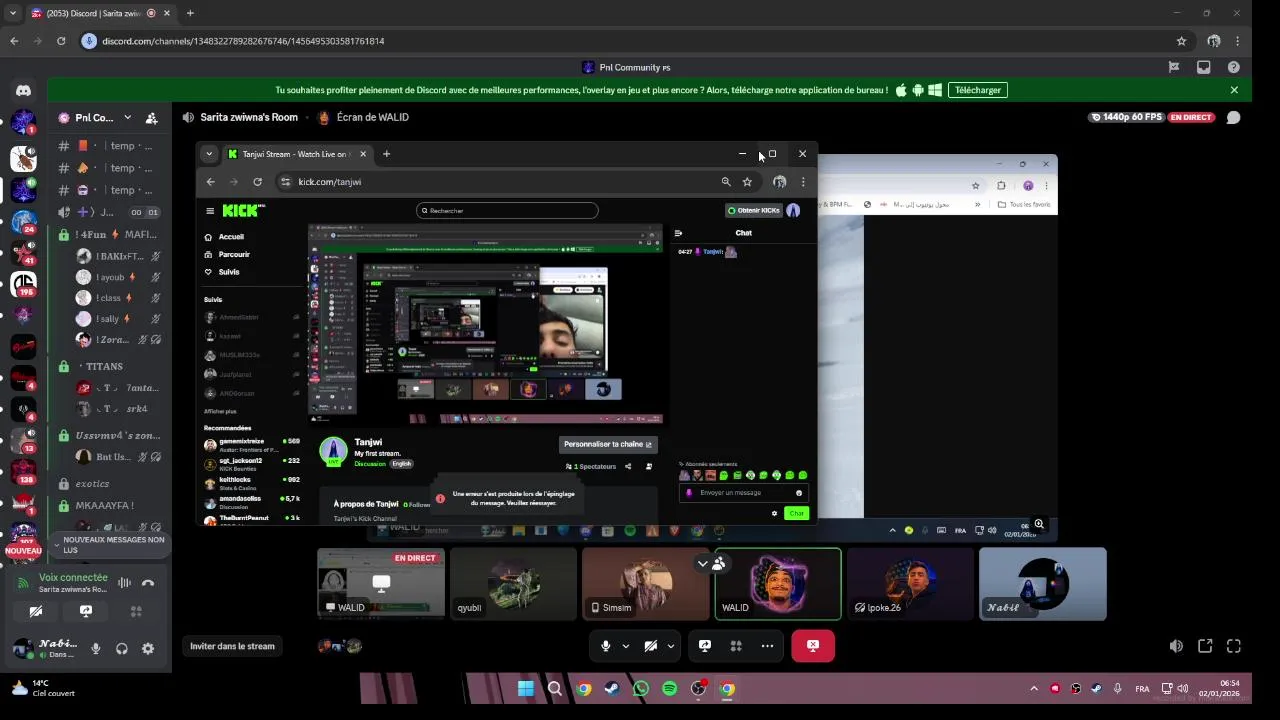The image size is (1280, 720).
Task: Click the Chrome address bar URL
Action: [243, 41]
